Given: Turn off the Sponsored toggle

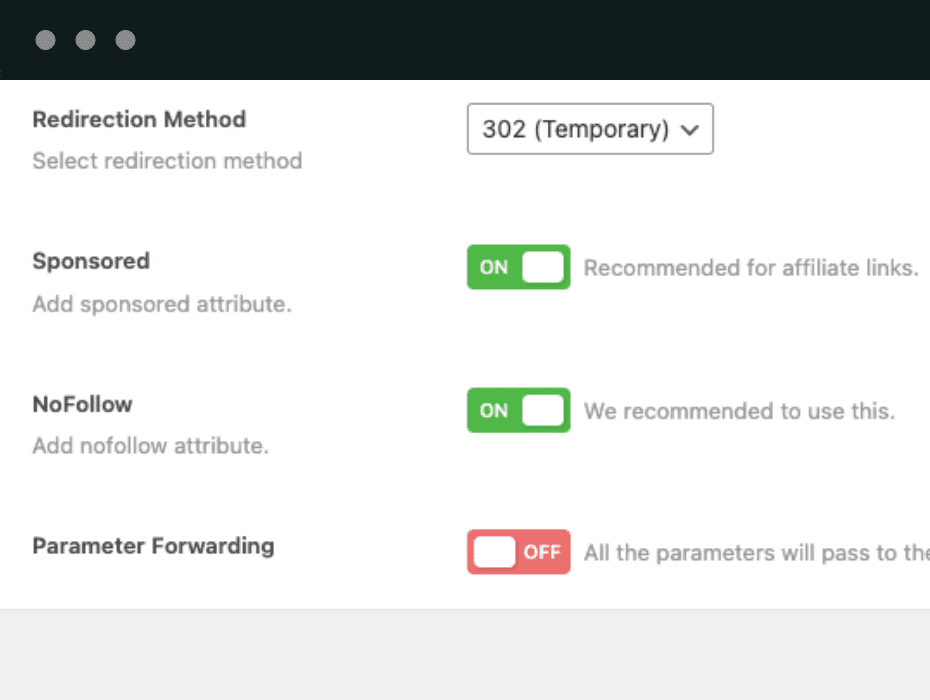Looking at the screenshot, I should (518, 267).
